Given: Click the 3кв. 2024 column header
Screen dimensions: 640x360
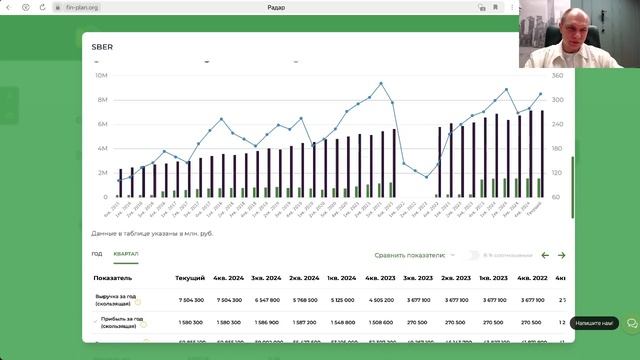Looking at the screenshot, I should click(x=266, y=278).
